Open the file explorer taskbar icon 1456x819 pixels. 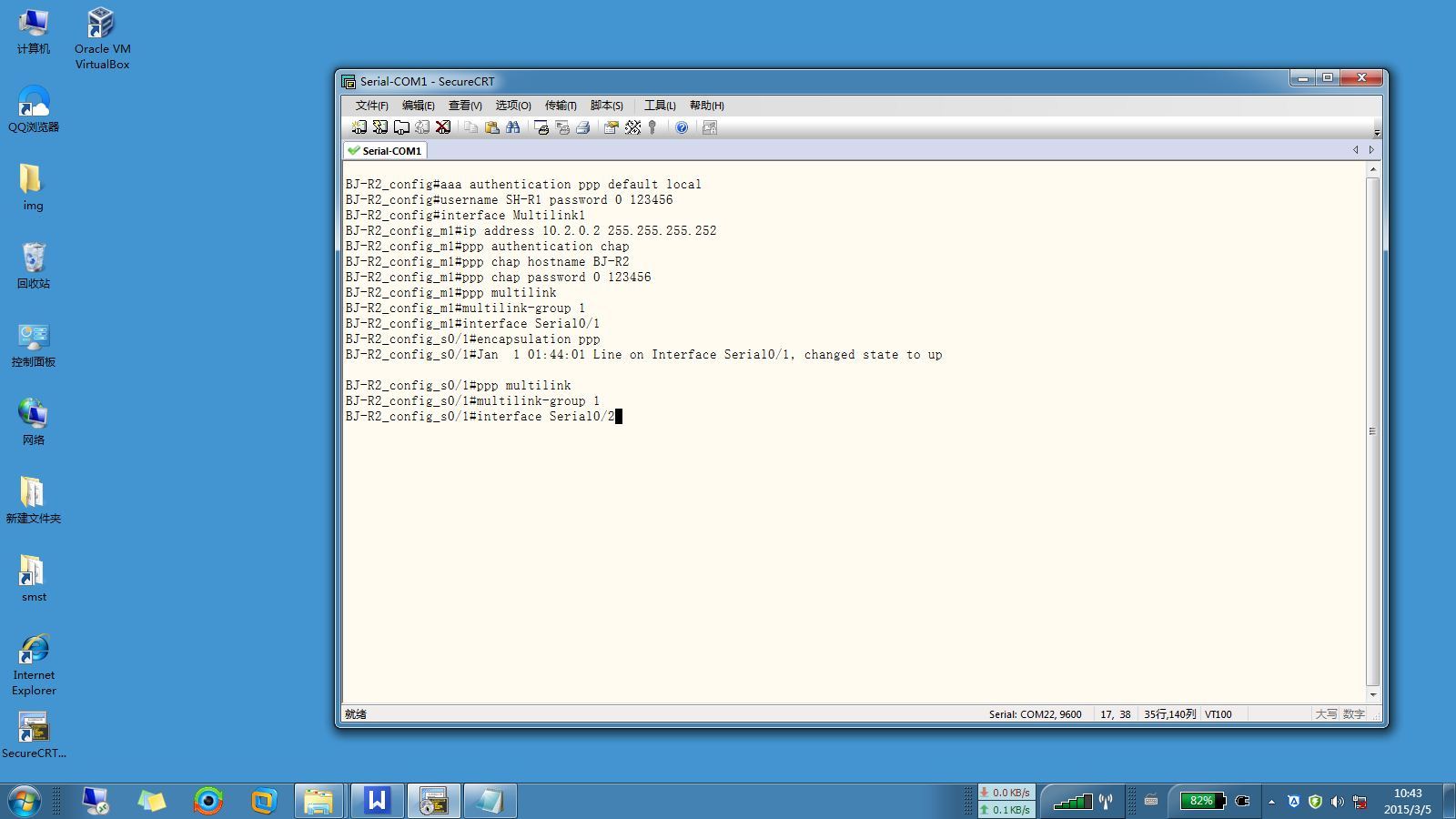(x=318, y=801)
